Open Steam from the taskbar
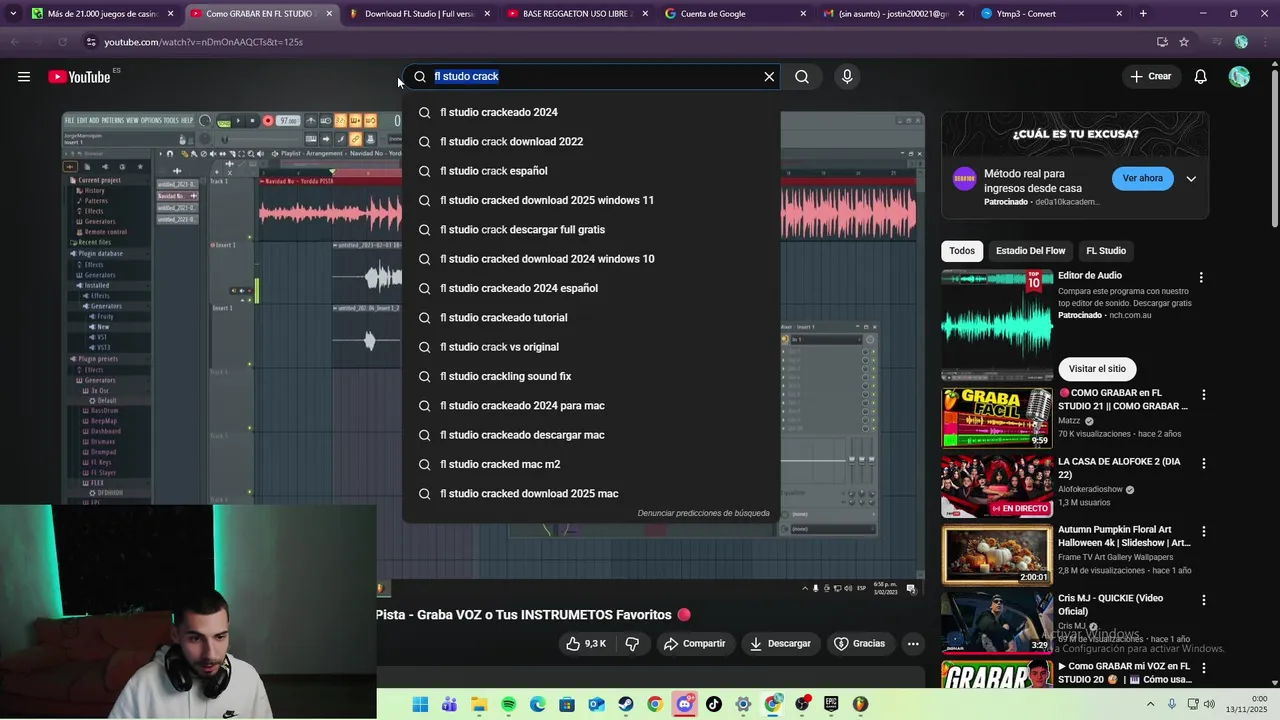 coord(625,704)
